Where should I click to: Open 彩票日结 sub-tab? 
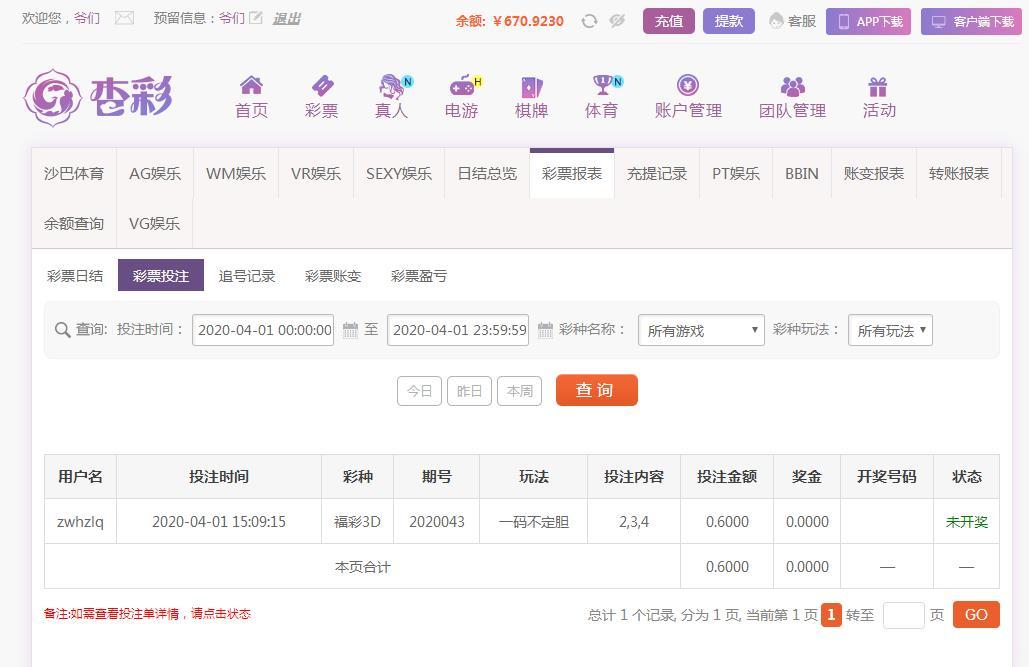(x=75, y=276)
